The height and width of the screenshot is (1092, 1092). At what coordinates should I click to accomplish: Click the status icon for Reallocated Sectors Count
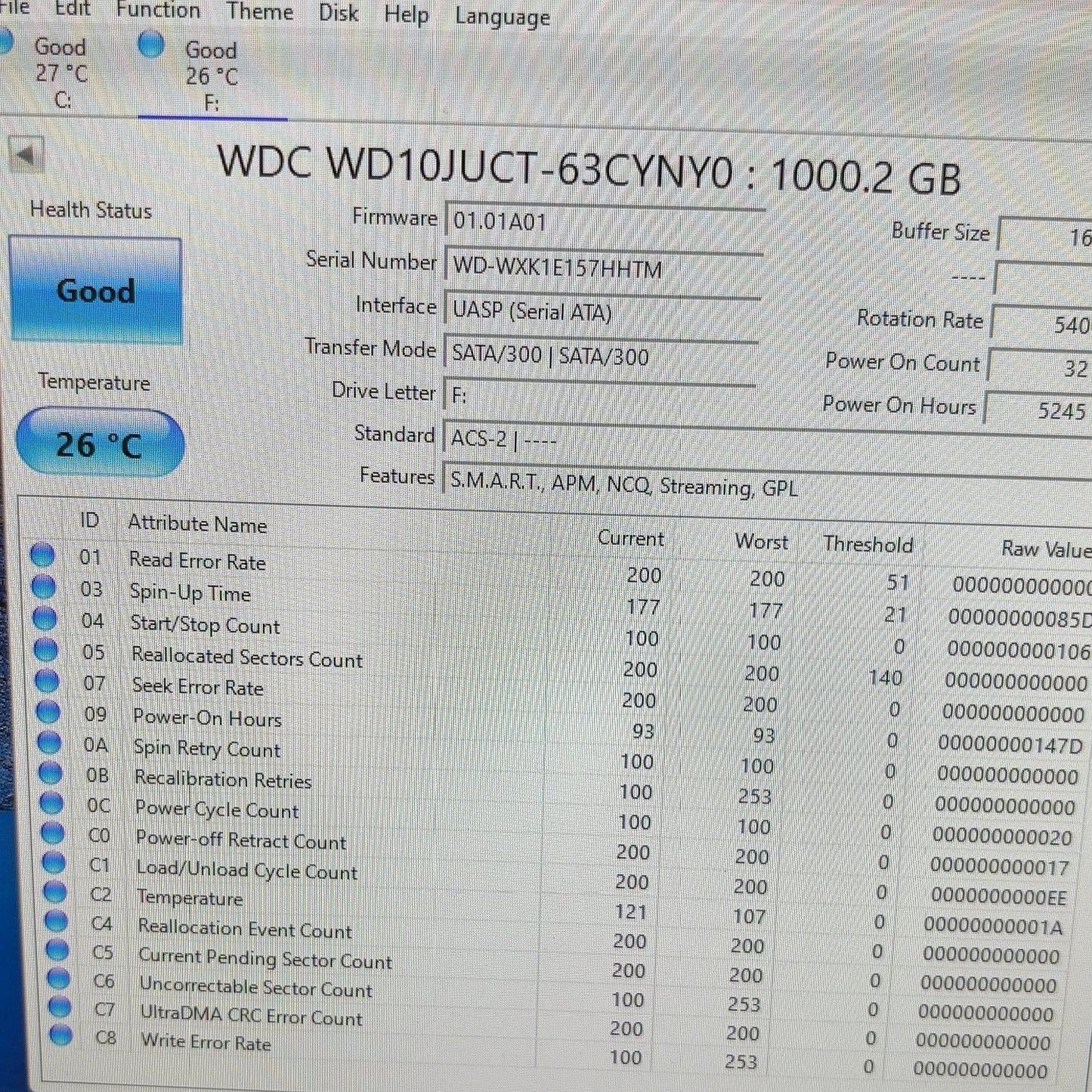pos(46,649)
